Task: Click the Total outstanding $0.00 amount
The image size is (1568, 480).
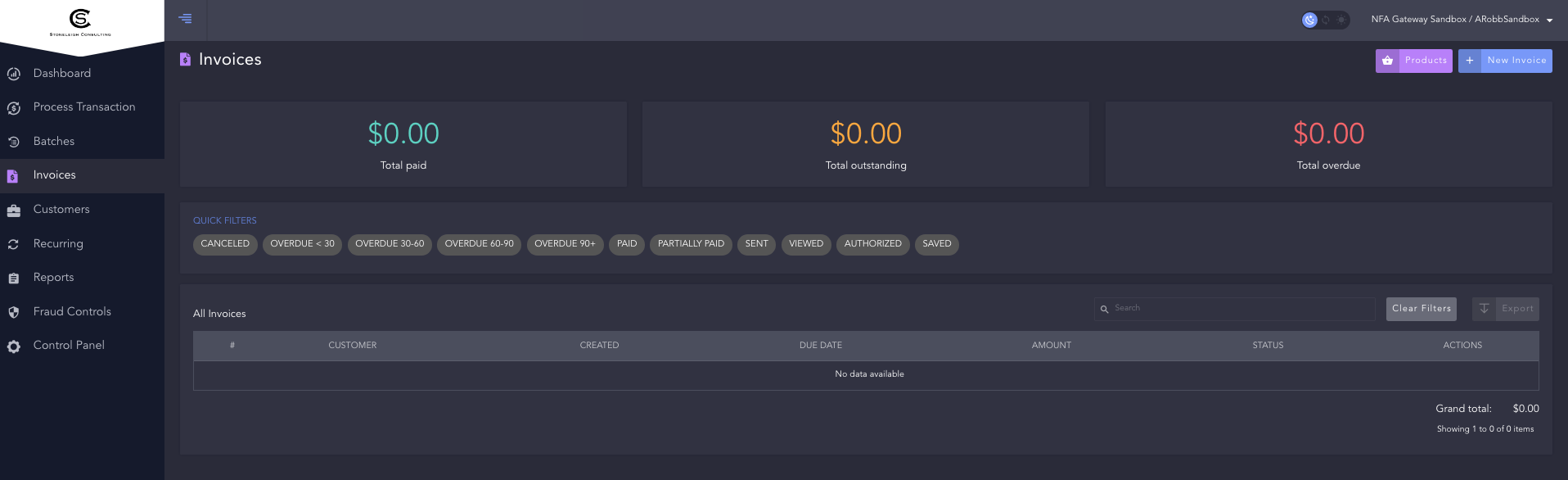Action: click(866, 134)
